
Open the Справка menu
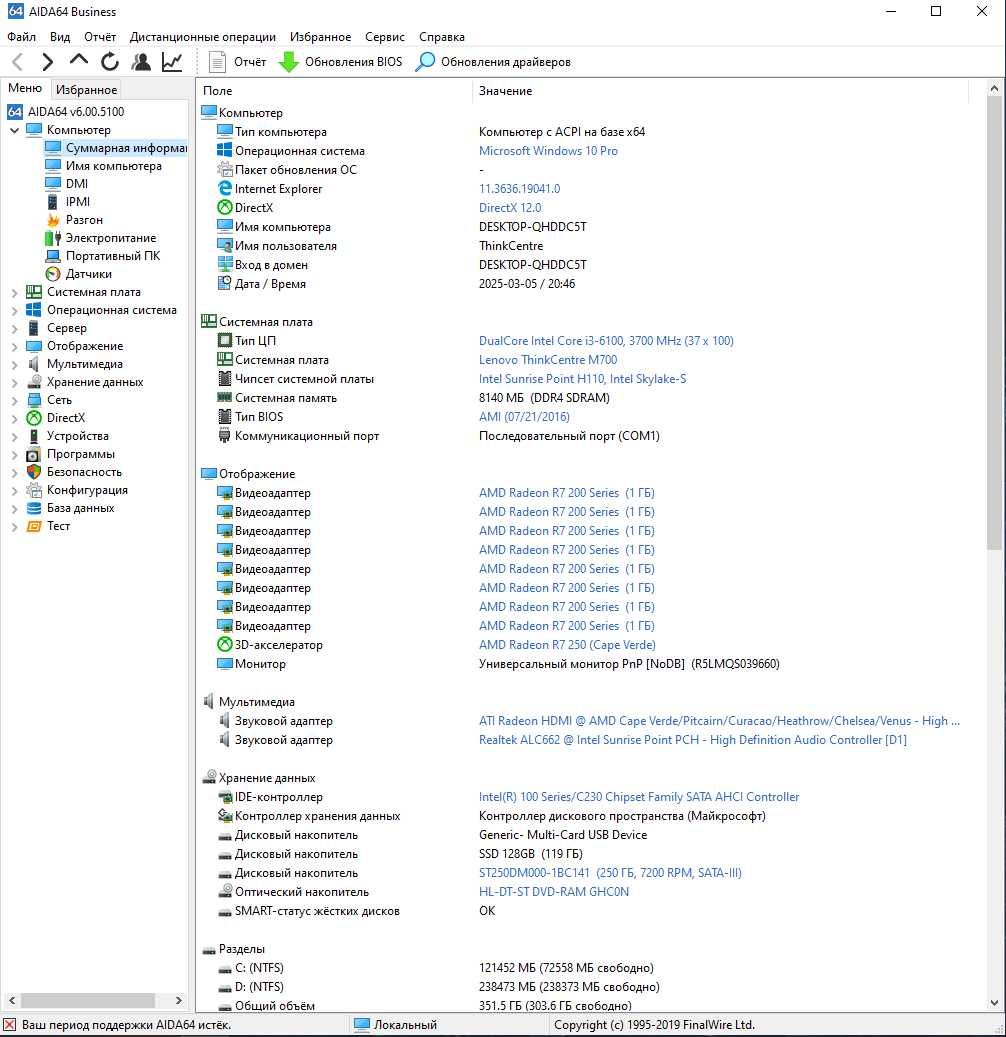(x=442, y=37)
